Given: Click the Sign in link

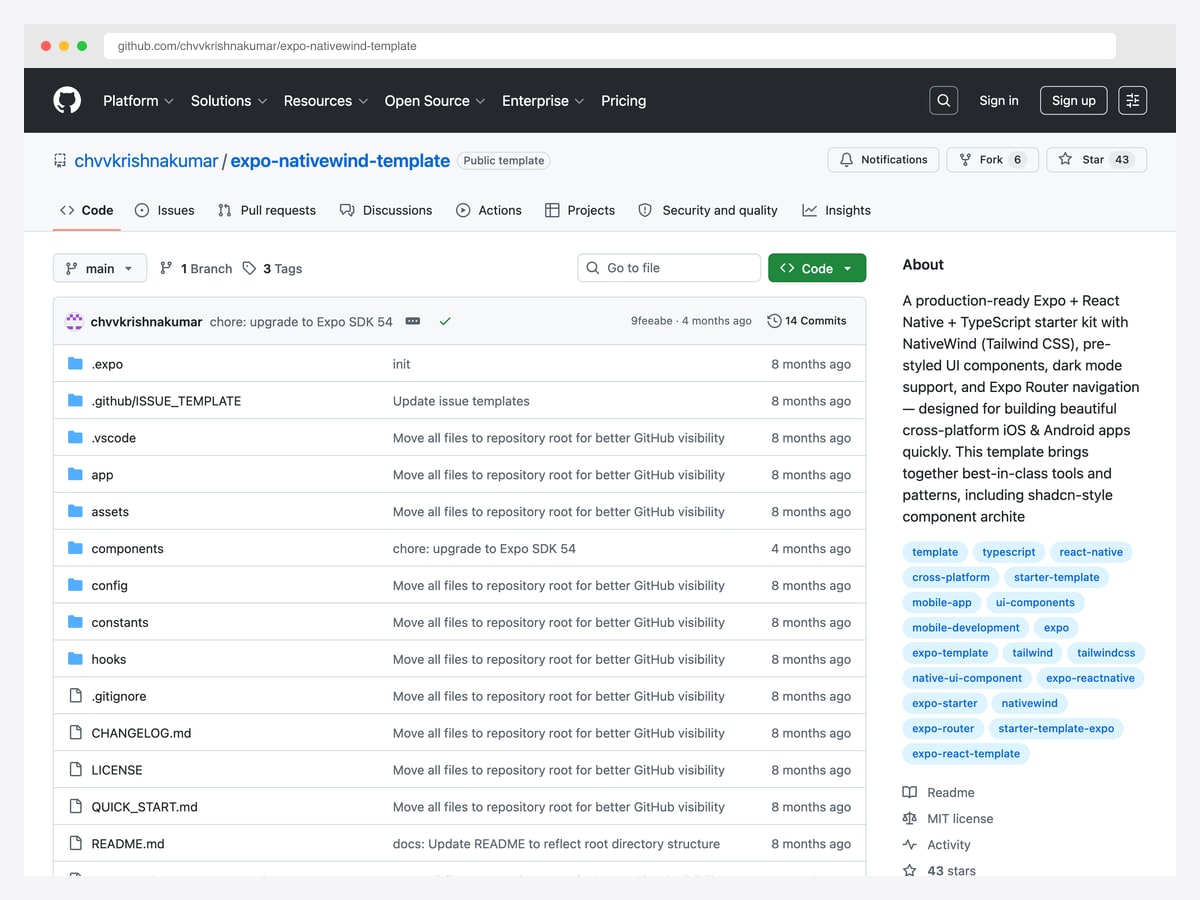Looking at the screenshot, I should click(x=999, y=100).
